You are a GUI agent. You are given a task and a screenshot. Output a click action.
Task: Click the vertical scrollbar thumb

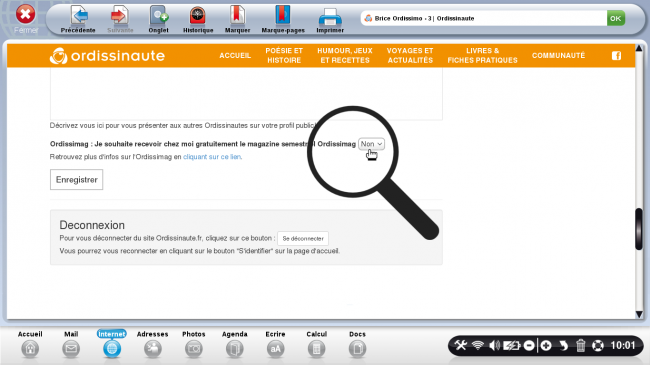[639, 229]
